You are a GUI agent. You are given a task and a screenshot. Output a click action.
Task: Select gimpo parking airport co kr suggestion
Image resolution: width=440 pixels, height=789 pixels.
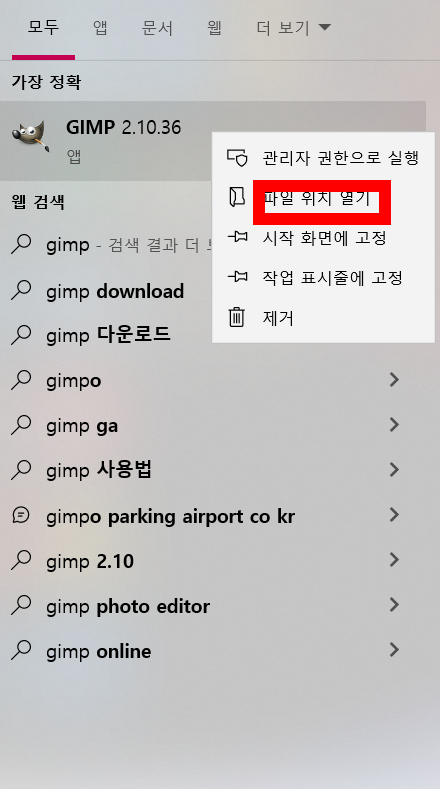tap(212, 516)
